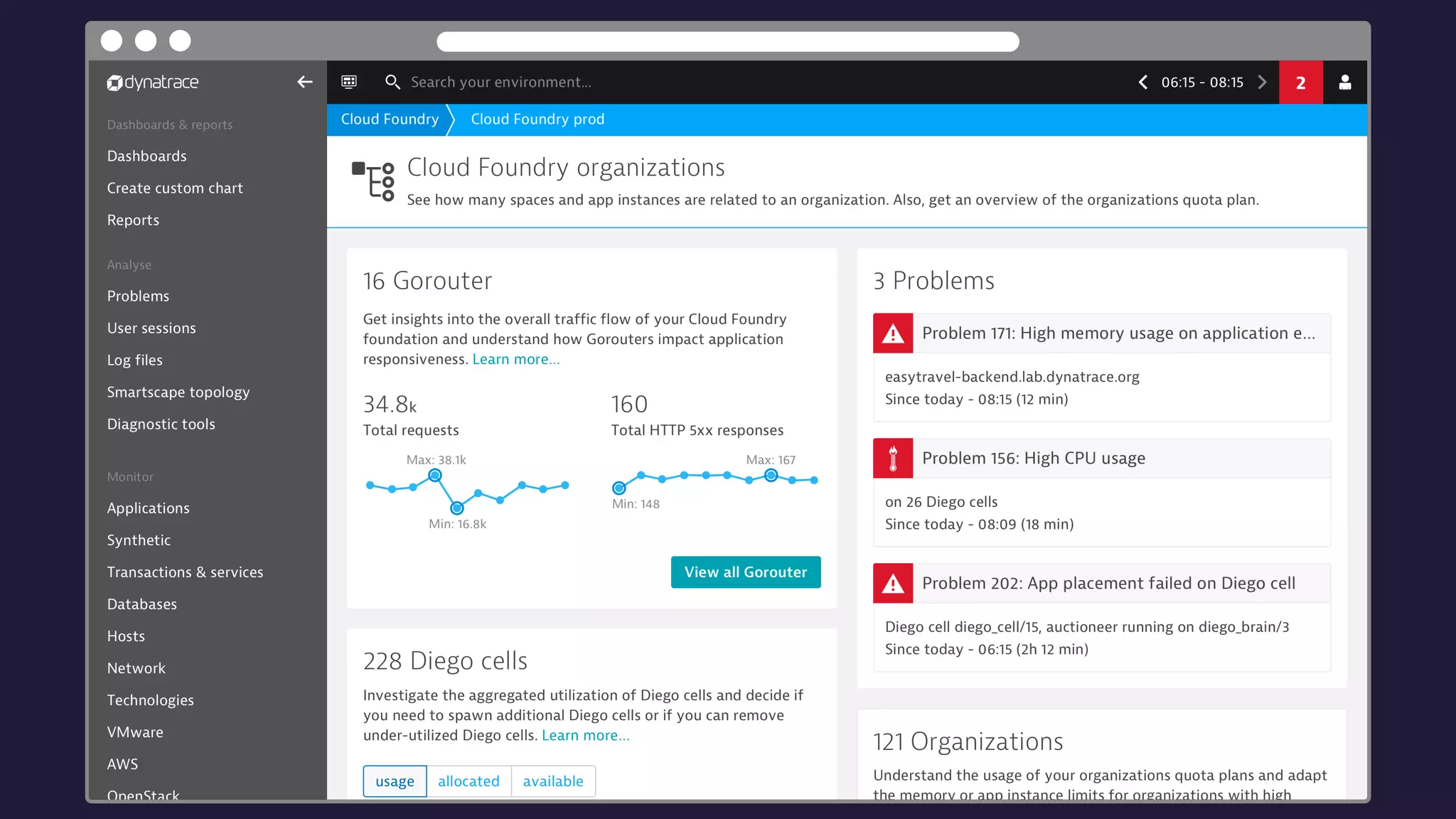This screenshot has height=819, width=1456.
Task: Click the CPU thermometer icon on Problem 156
Action: point(893,459)
